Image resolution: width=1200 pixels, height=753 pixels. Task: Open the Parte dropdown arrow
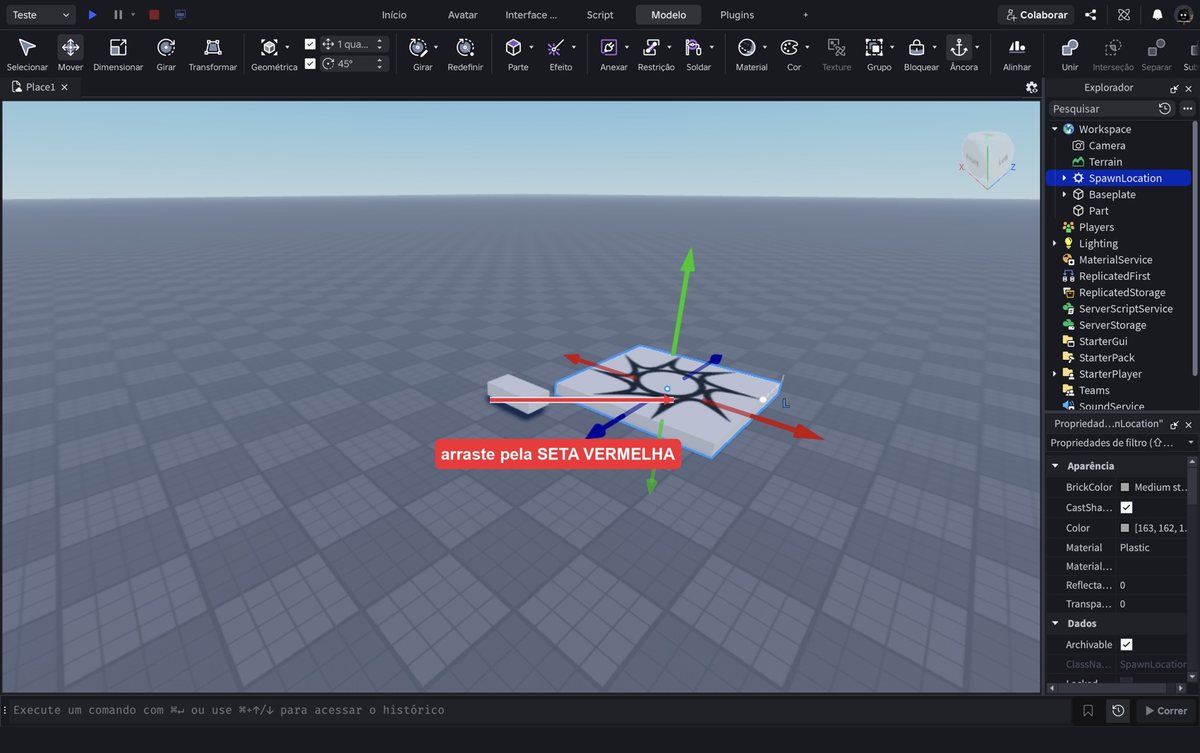pos(531,47)
